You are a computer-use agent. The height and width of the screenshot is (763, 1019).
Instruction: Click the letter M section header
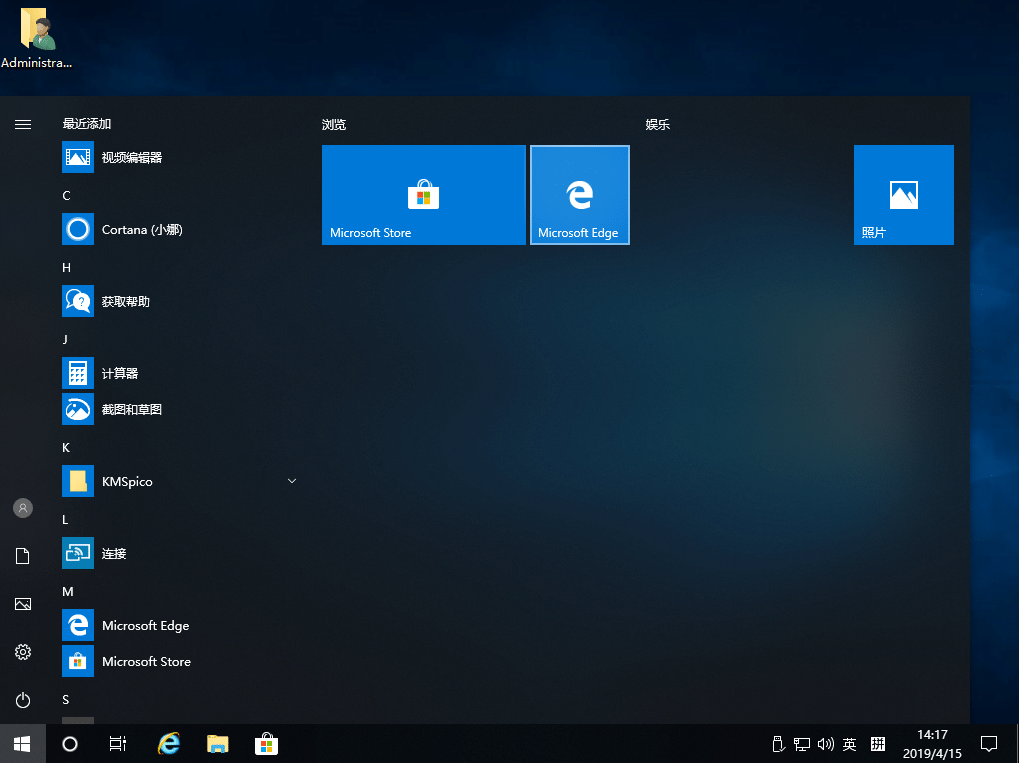[x=68, y=592]
